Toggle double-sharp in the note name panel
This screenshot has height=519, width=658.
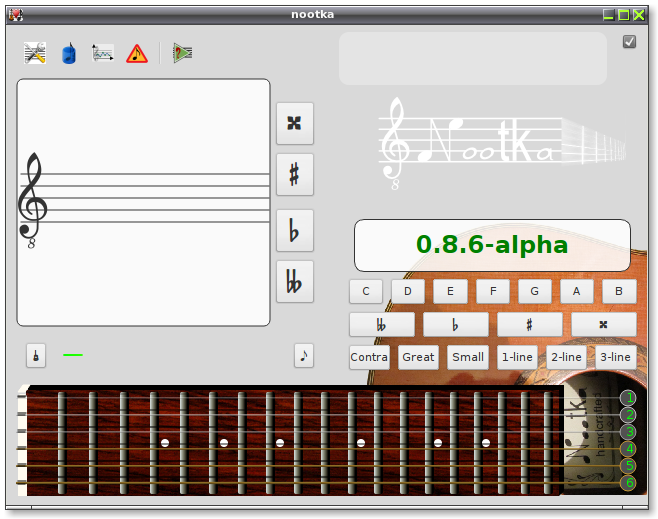pyautogui.click(x=604, y=324)
